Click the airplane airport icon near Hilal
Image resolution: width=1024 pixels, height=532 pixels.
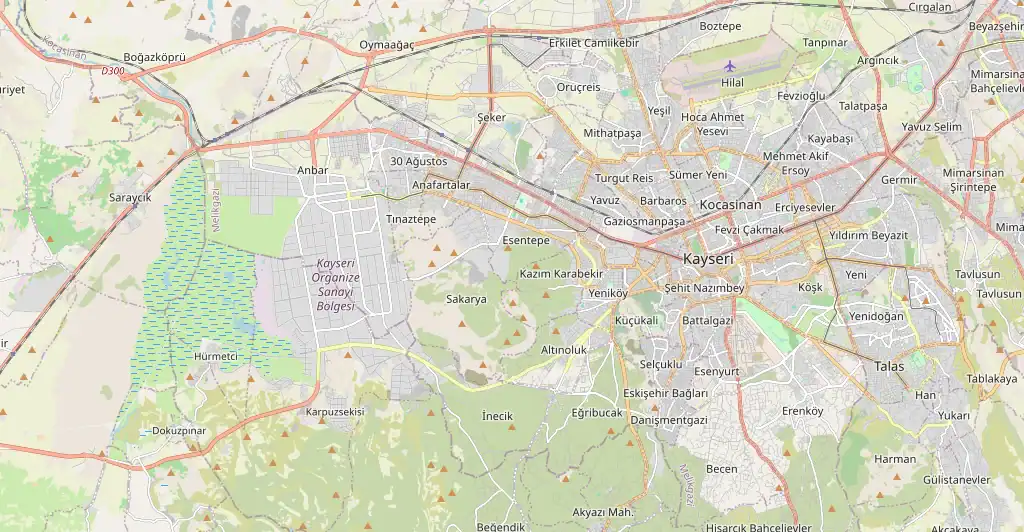729,66
